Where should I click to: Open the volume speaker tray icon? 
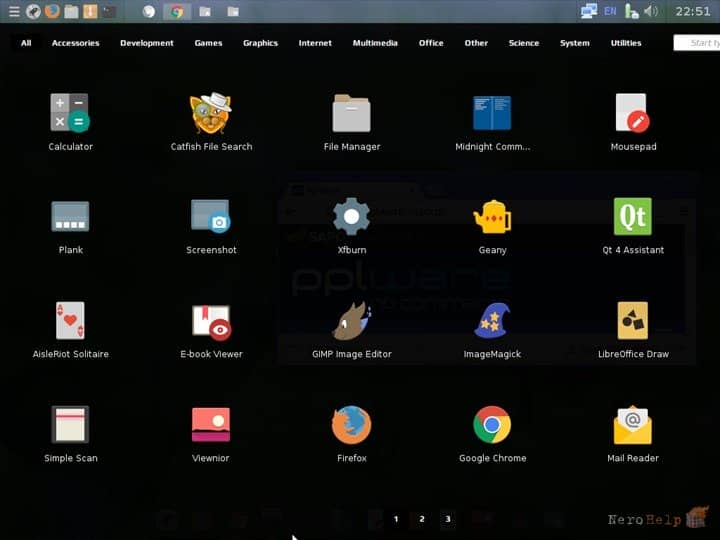(651, 11)
